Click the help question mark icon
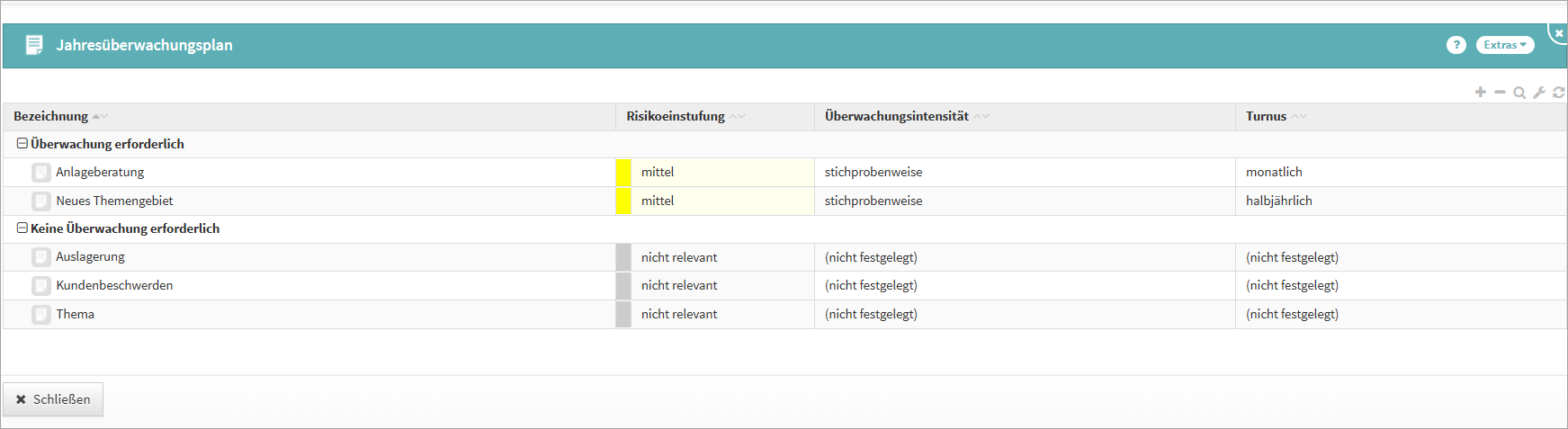The image size is (1568, 429). [1456, 45]
